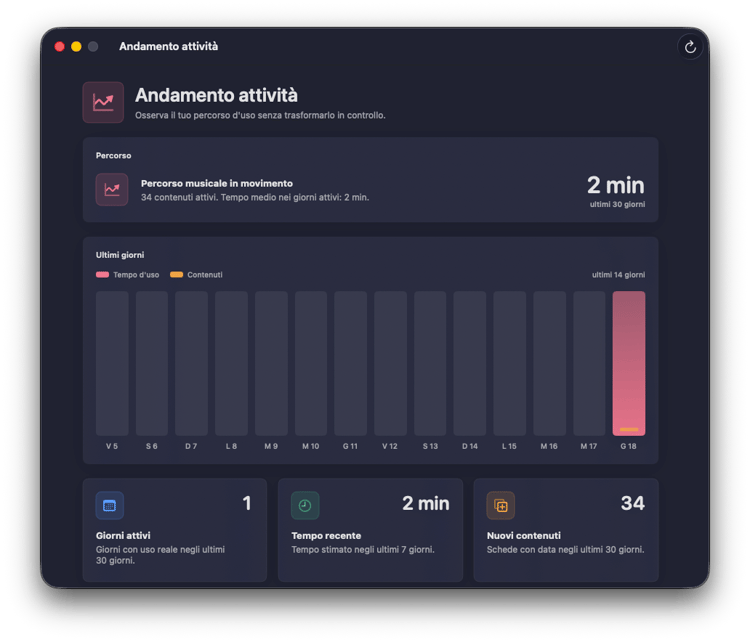This screenshot has width=750, height=642.
Task: Click the 'Ultimi giorni' section label
Action: point(120,255)
